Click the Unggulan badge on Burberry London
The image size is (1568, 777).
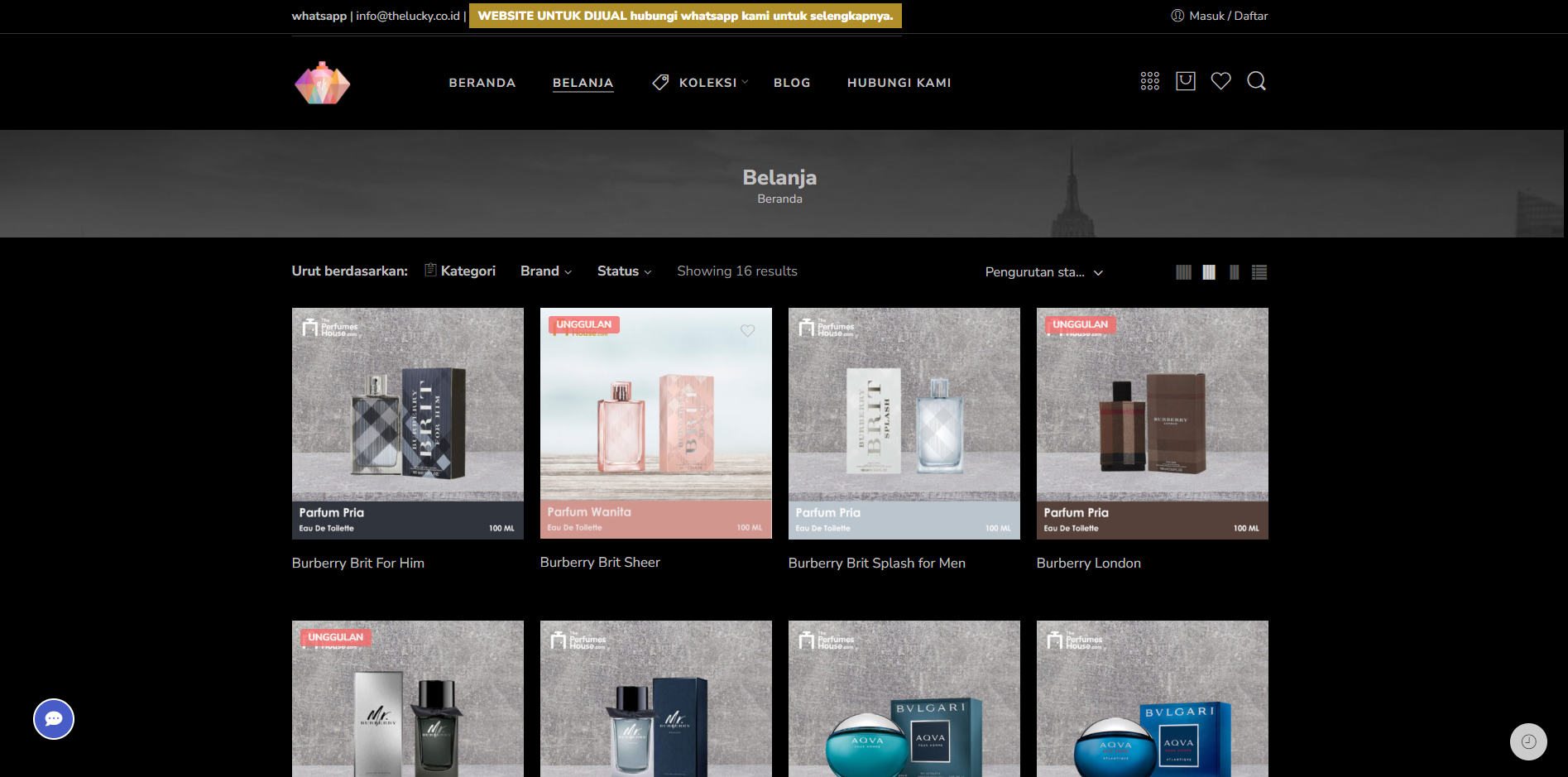(1081, 324)
